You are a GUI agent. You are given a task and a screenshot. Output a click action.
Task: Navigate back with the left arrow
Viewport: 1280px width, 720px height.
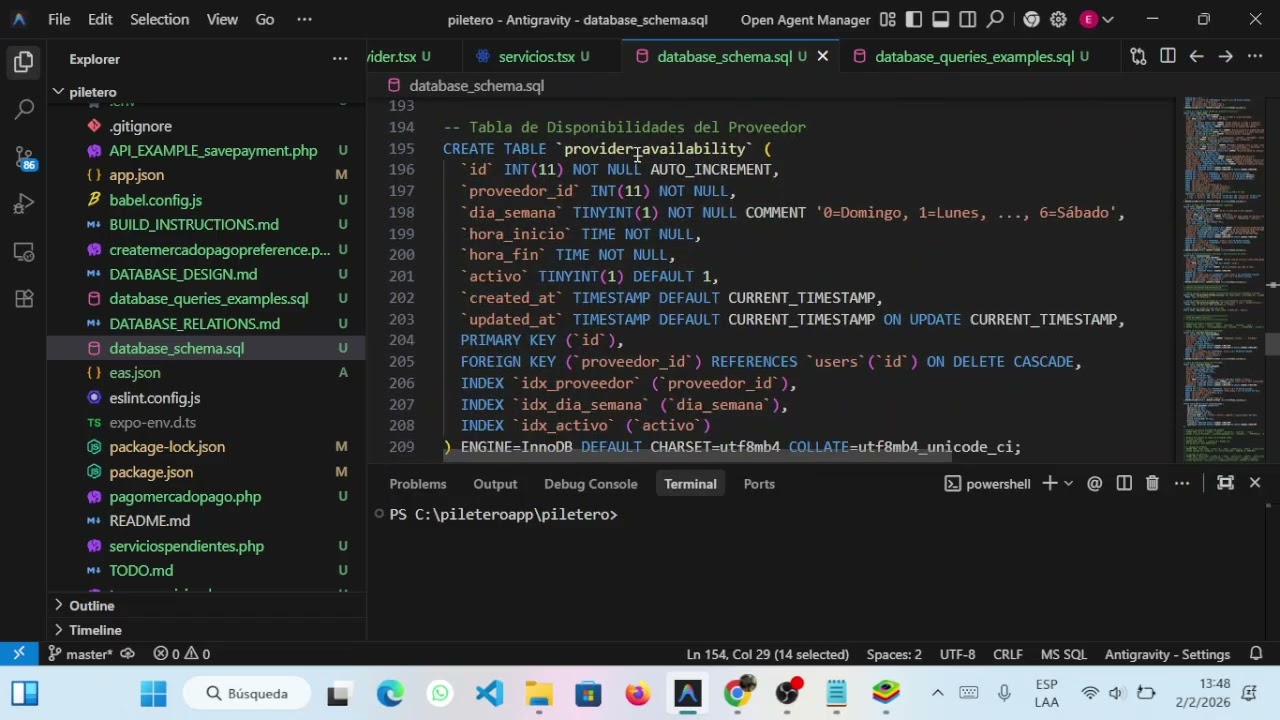click(1196, 56)
